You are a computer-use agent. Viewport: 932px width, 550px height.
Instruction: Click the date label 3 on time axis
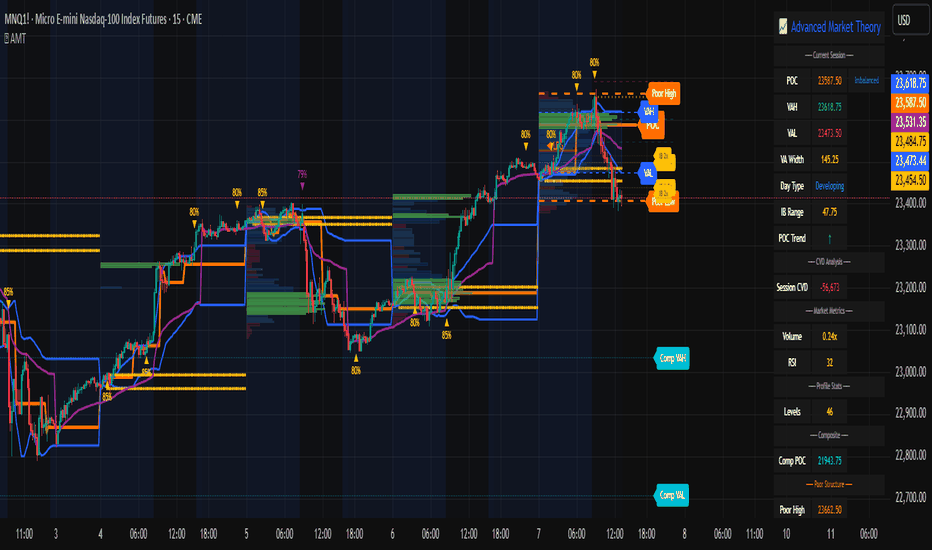pyautogui.click(x=56, y=534)
